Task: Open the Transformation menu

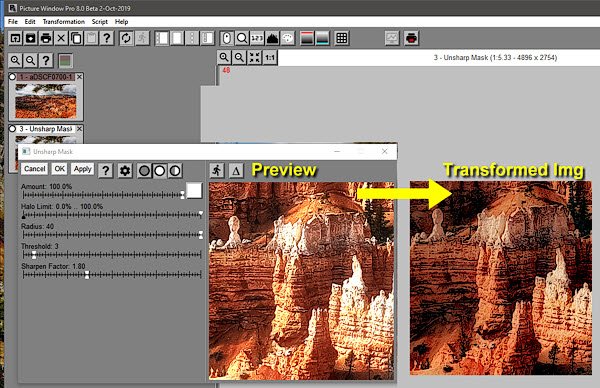Action: pos(64,22)
